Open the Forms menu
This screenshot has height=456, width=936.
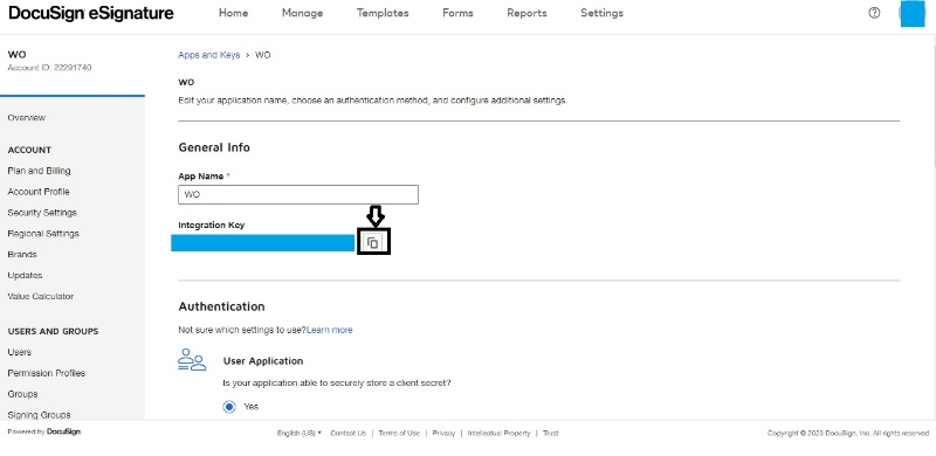458,13
